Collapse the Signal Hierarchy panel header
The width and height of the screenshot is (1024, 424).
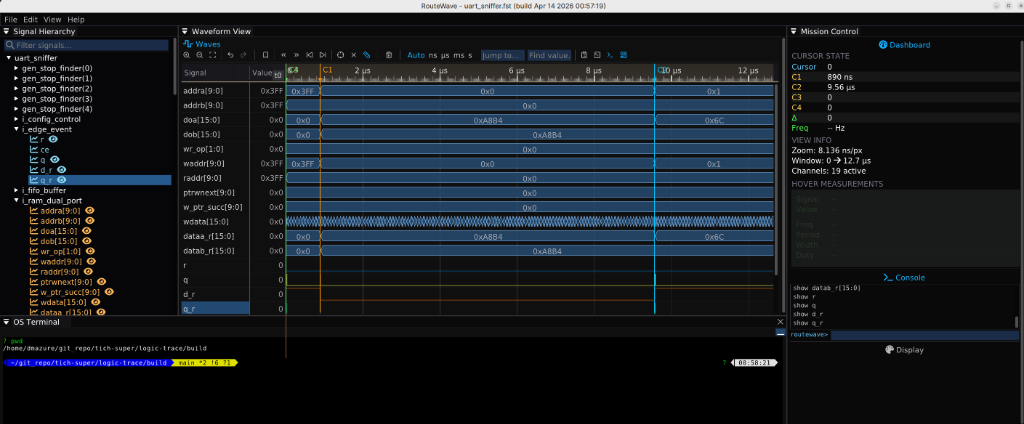(7, 31)
